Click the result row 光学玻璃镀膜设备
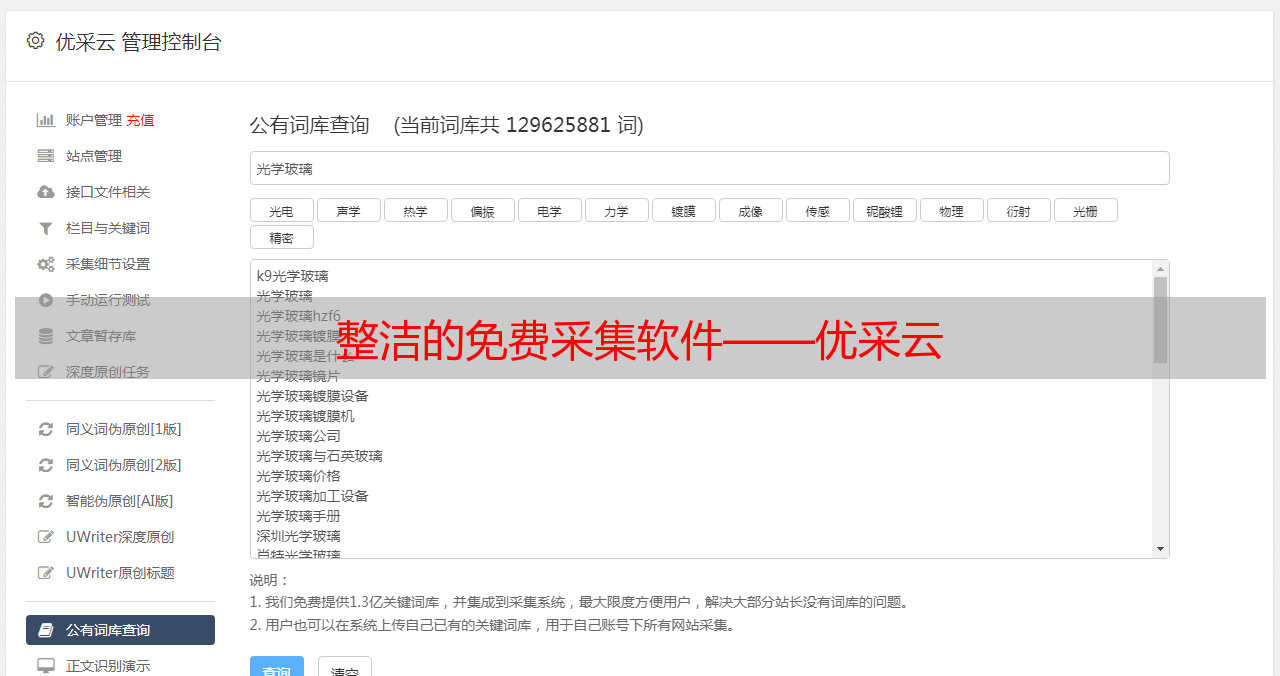1280x676 pixels. pos(312,396)
